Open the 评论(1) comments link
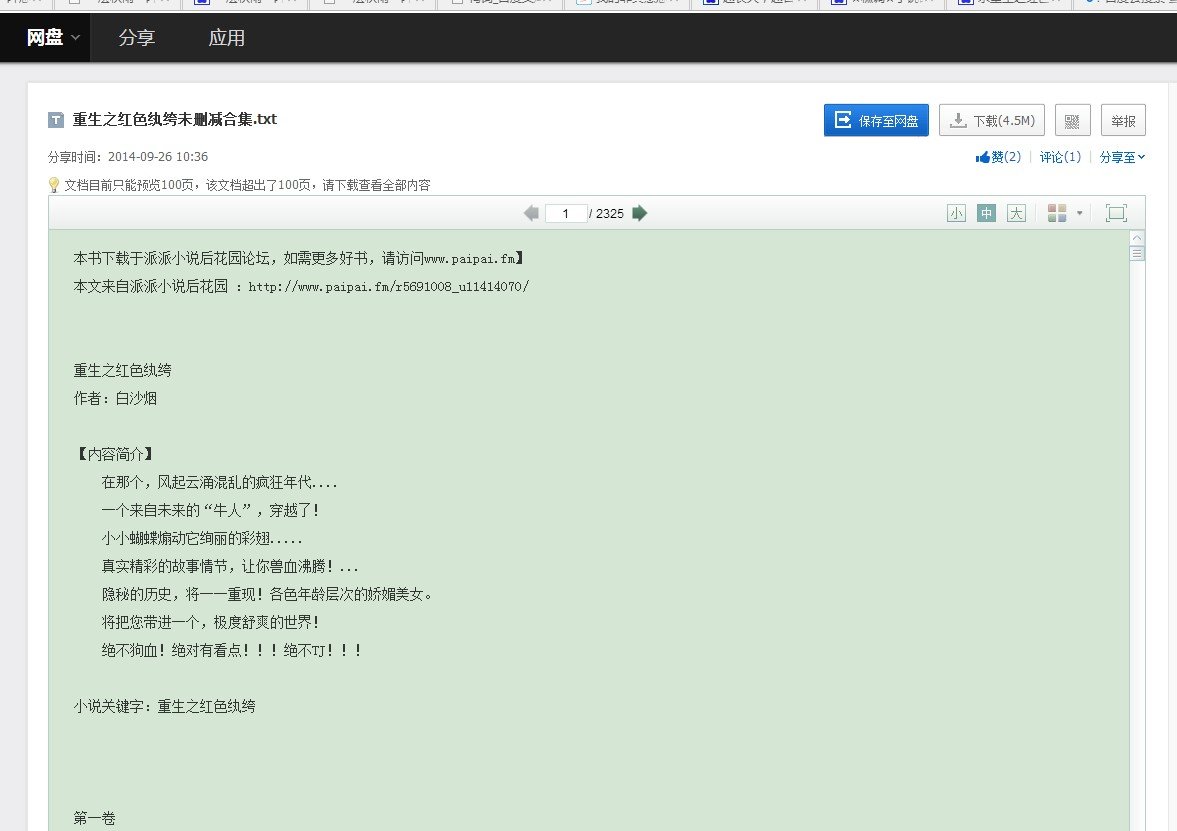The image size is (1177, 831). click(1059, 156)
